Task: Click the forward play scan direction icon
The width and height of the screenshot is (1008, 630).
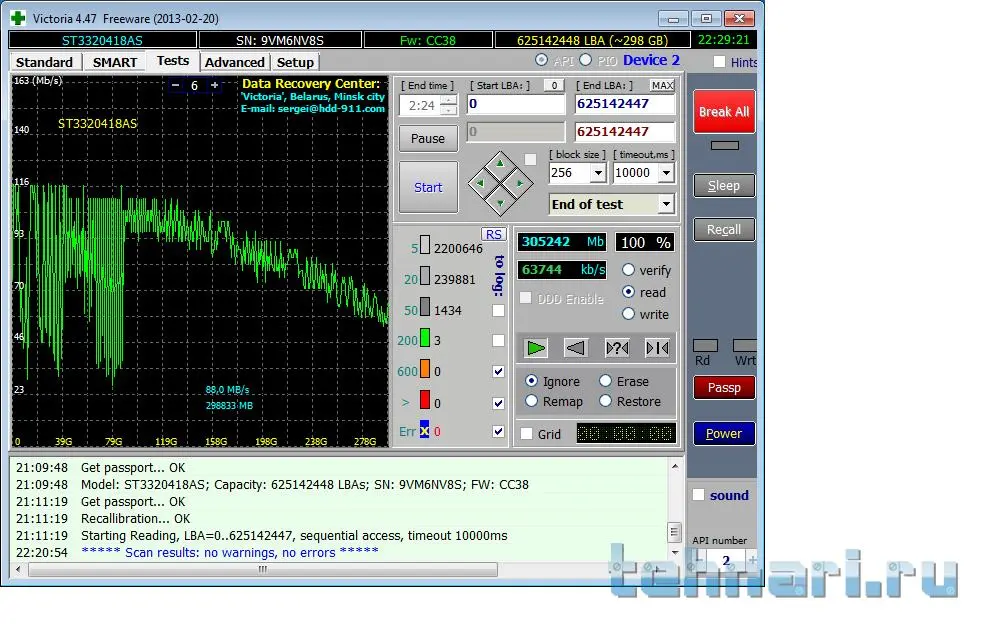Action: (x=537, y=348)
